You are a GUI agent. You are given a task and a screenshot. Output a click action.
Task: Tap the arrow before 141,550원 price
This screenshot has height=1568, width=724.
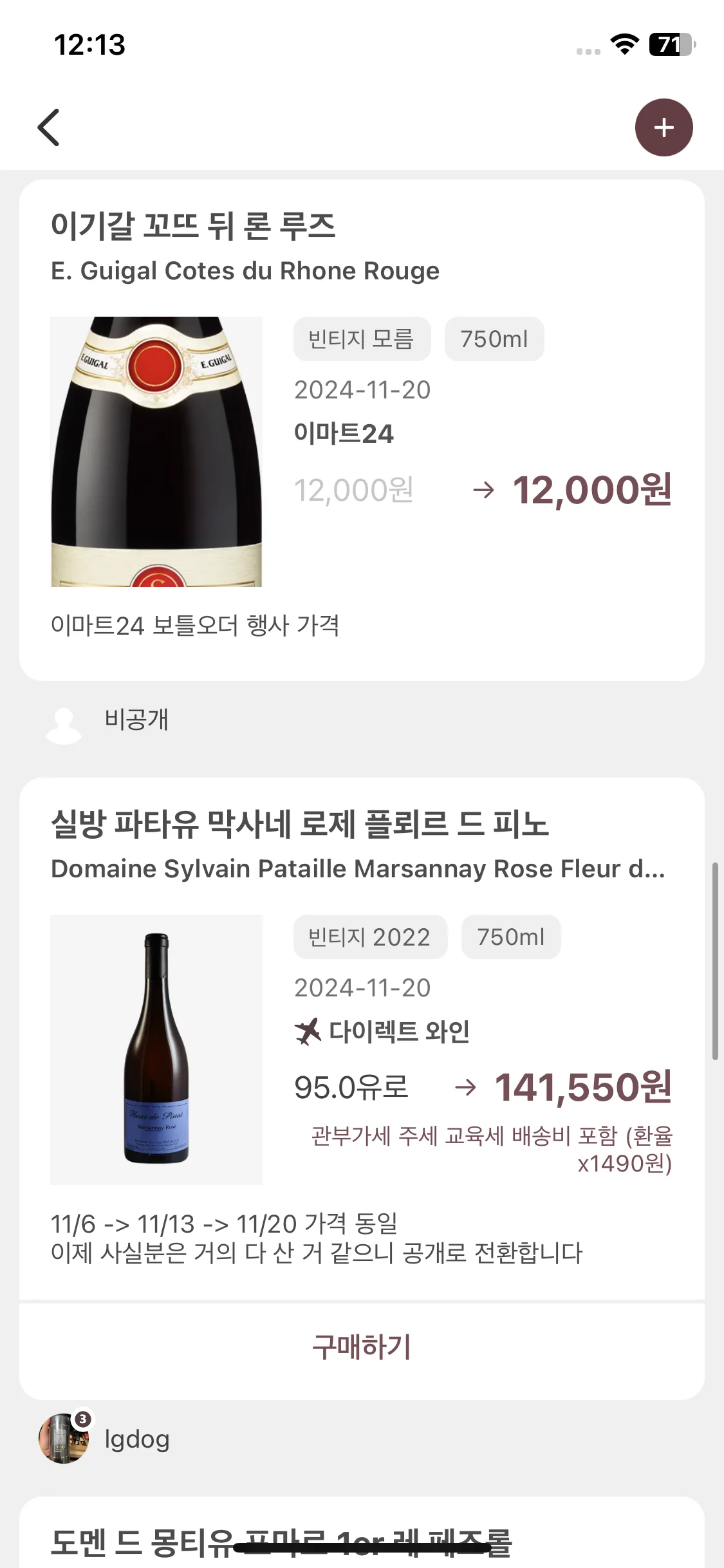[x=465, y=1088]
